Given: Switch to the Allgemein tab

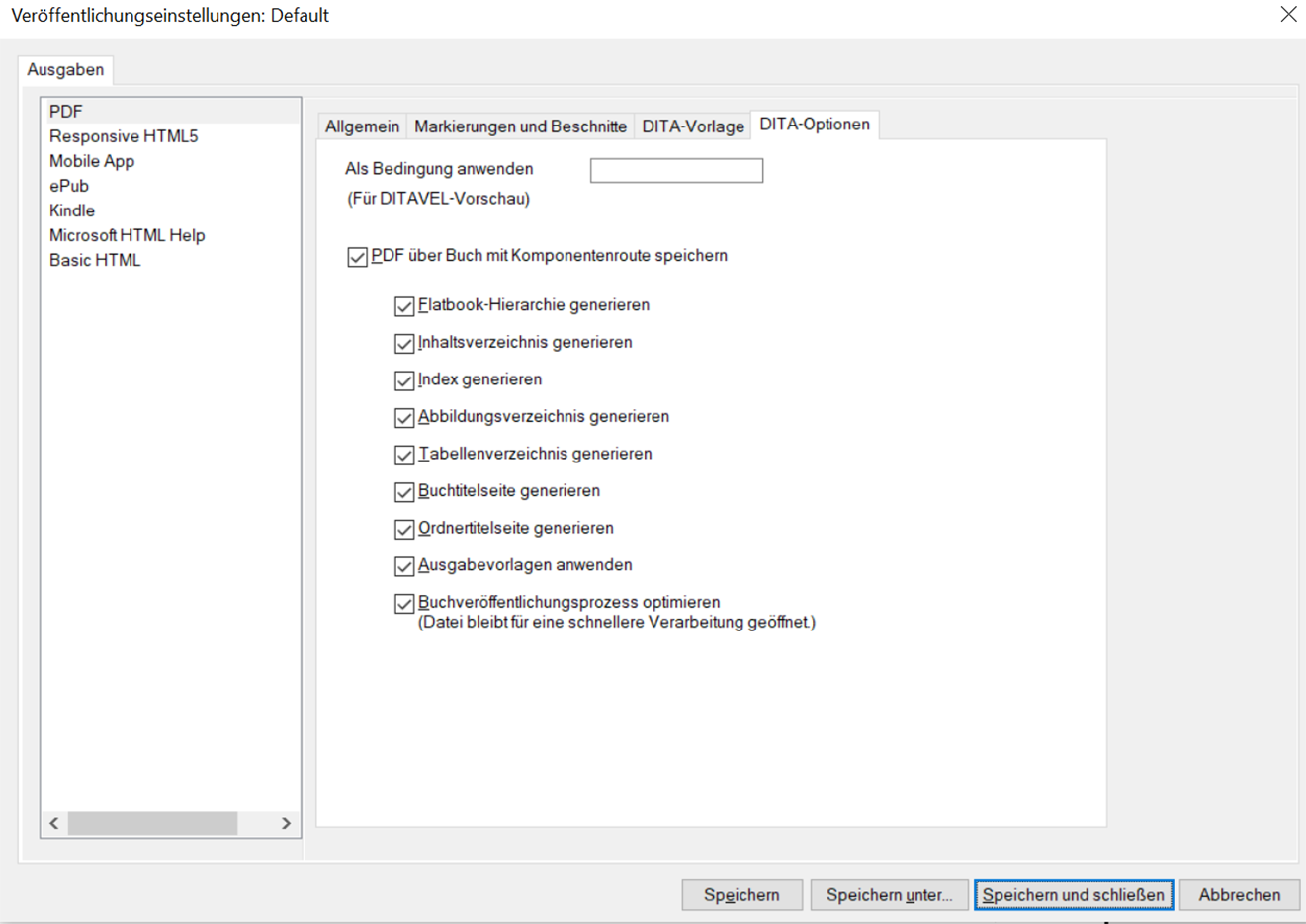Looking at the screenshot, I should tap(362, 126).
